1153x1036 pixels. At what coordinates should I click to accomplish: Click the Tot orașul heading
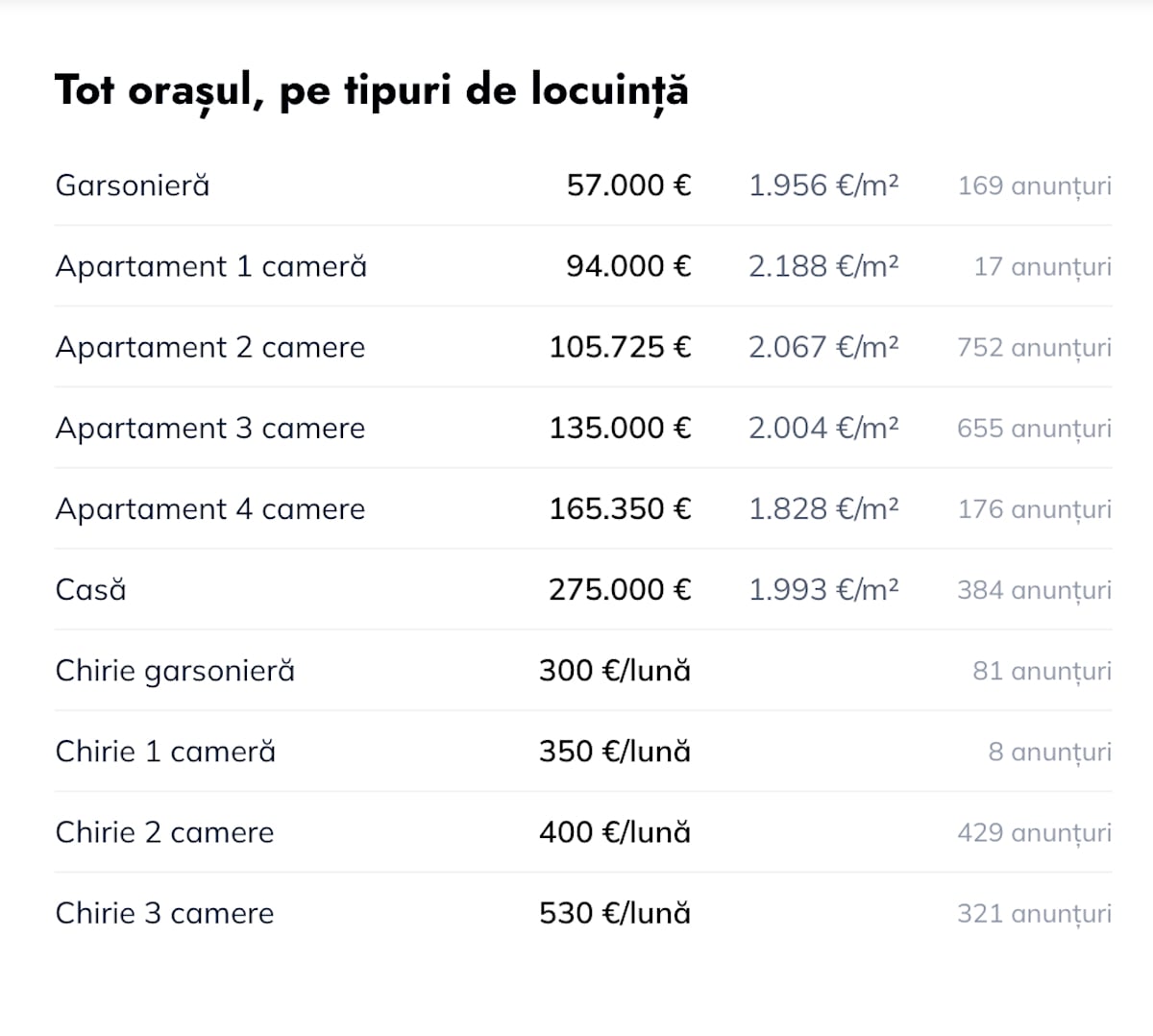[x=372, y=91]
